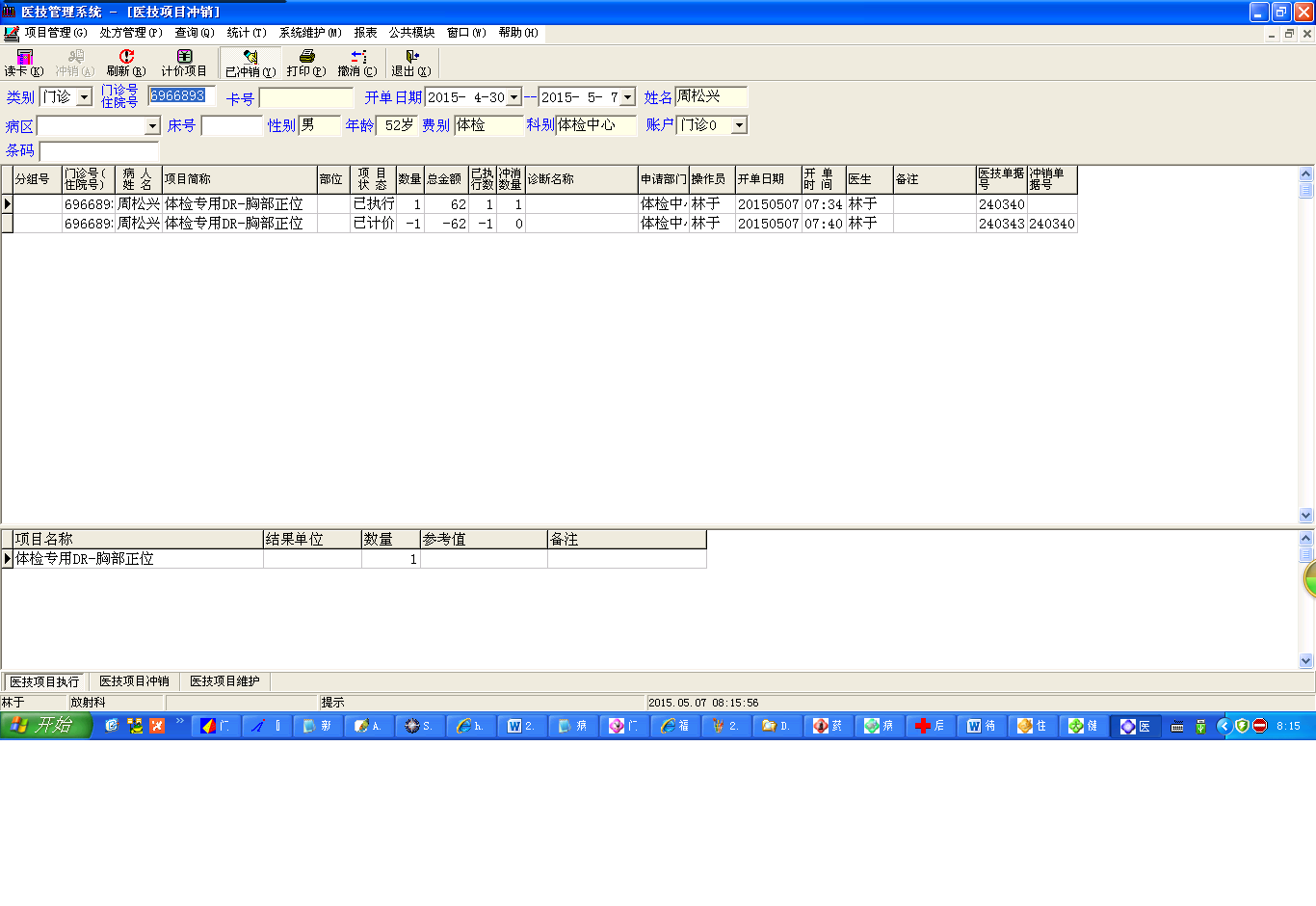Screen dimensions: 1316x906
Task: Click the 项目名称 header in lower grid
Action: click(138, 540)
